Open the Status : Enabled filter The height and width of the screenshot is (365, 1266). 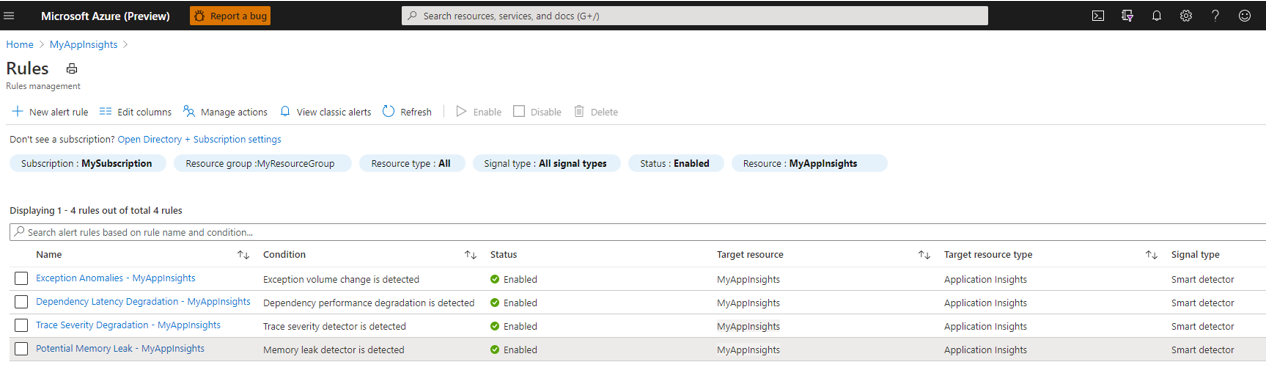point(675,163)
